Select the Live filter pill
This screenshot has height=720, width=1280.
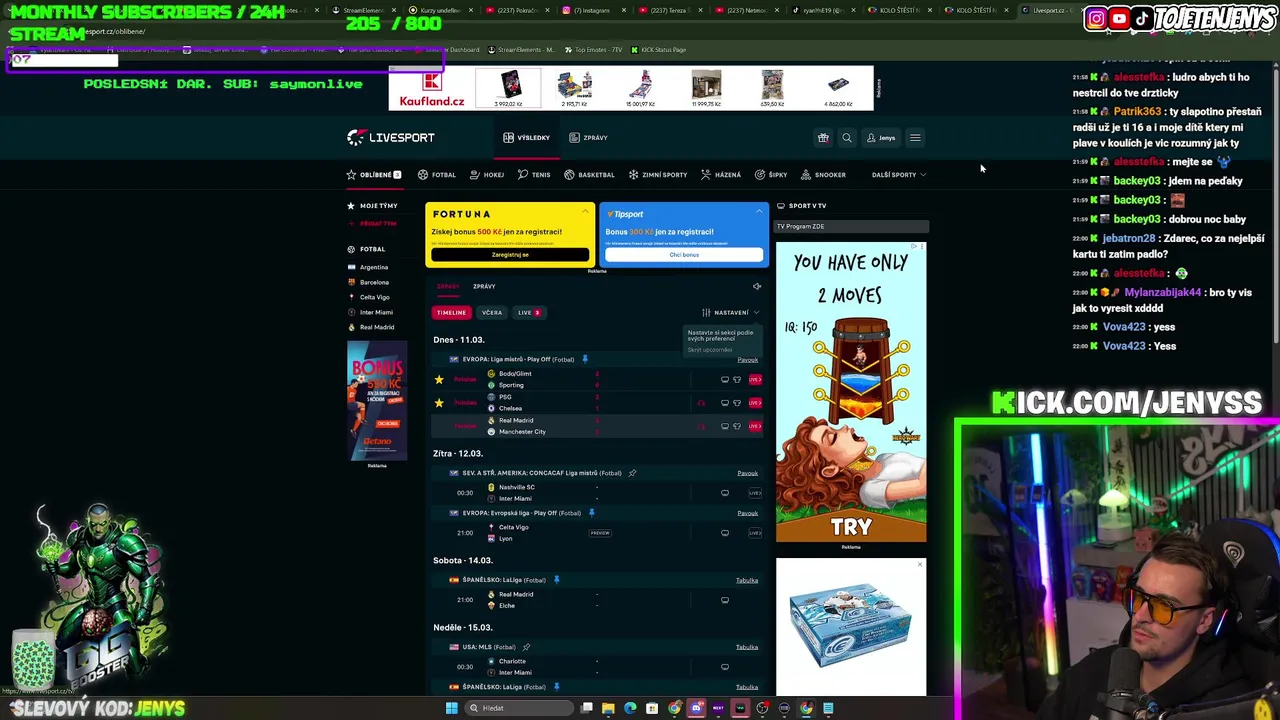click(528, 313)
